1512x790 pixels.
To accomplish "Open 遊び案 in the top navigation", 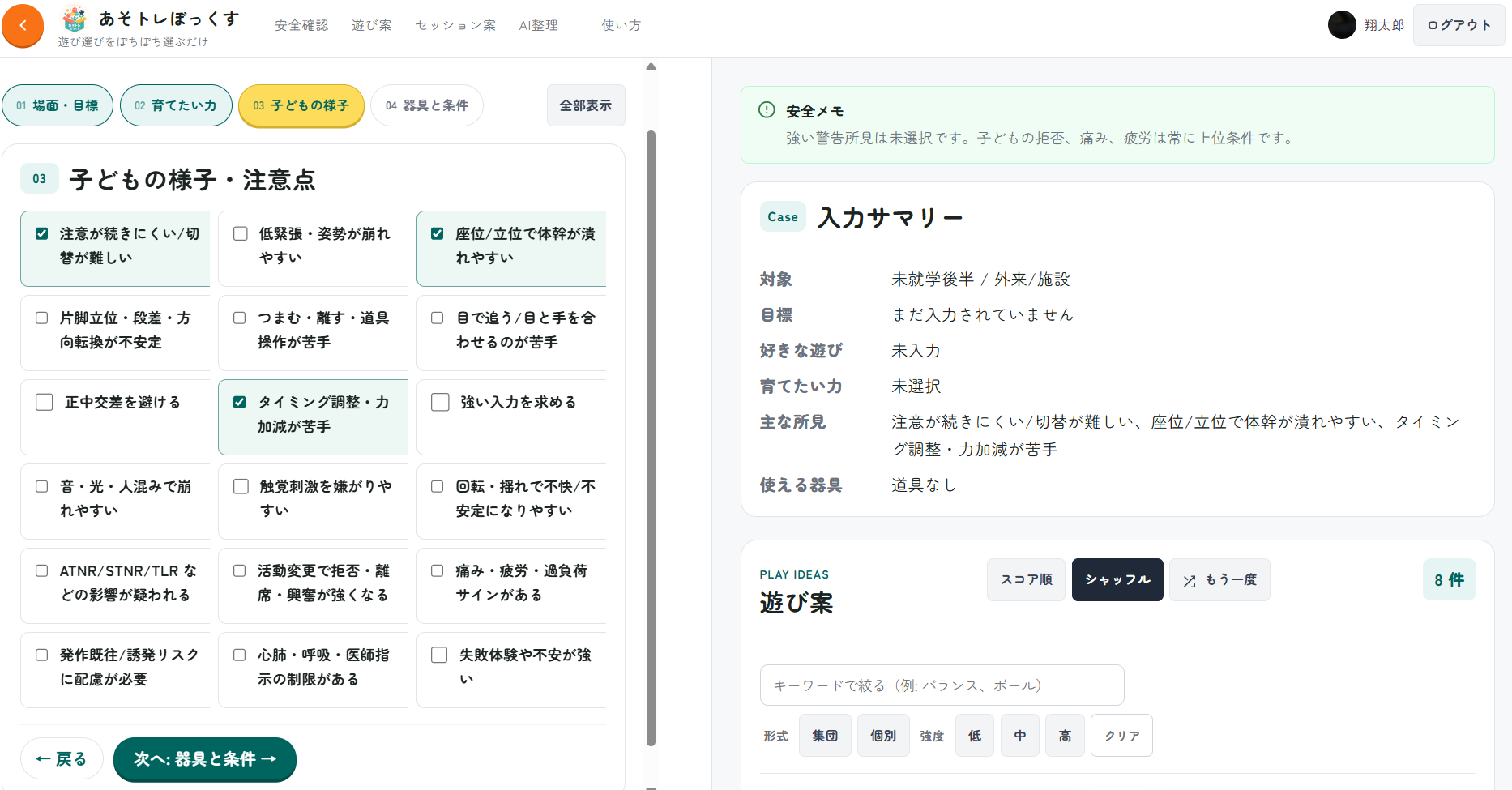I will pyautogui.click(x=372, y=25).
